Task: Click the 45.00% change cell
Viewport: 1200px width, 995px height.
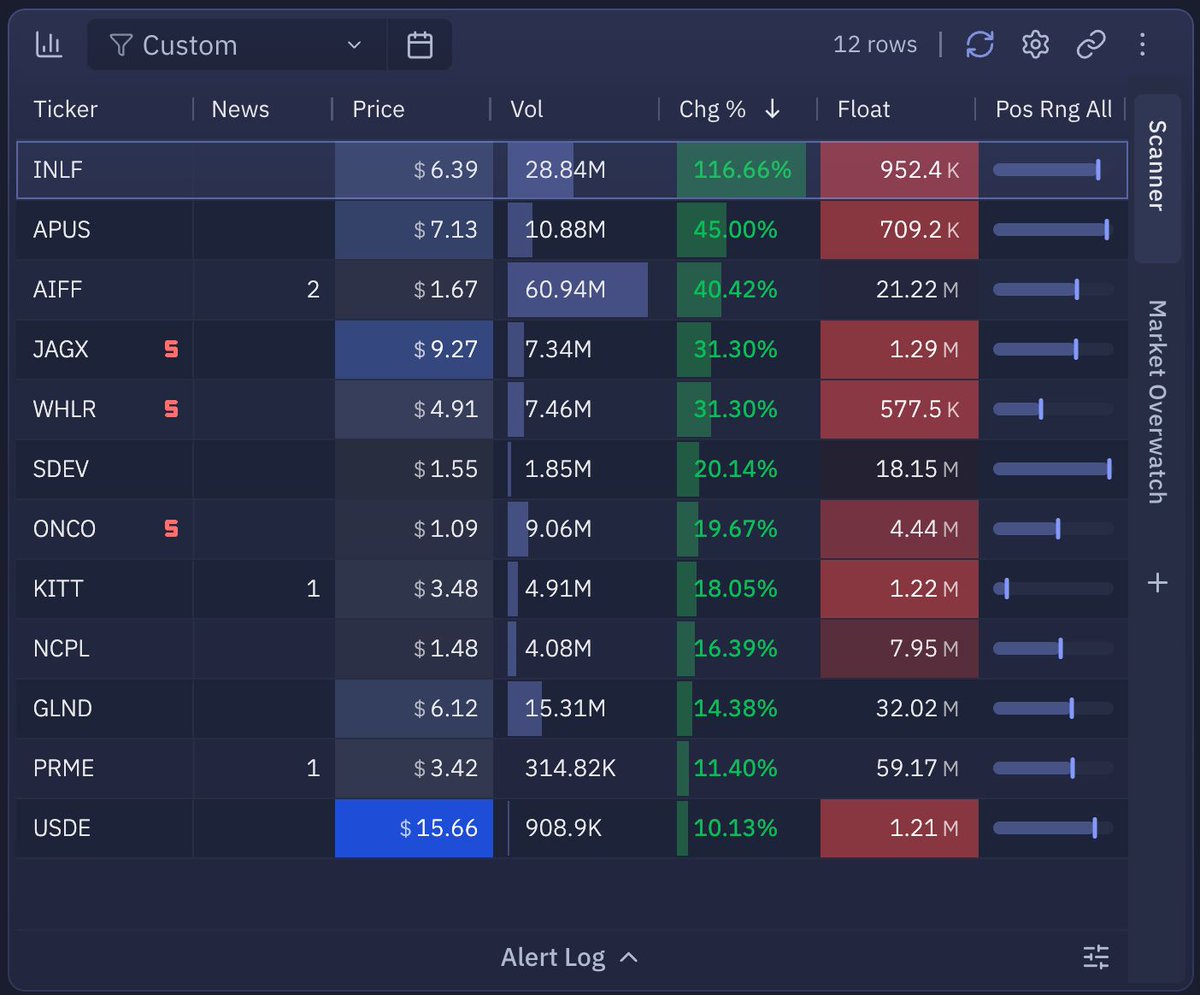Action: coord(741,230)
